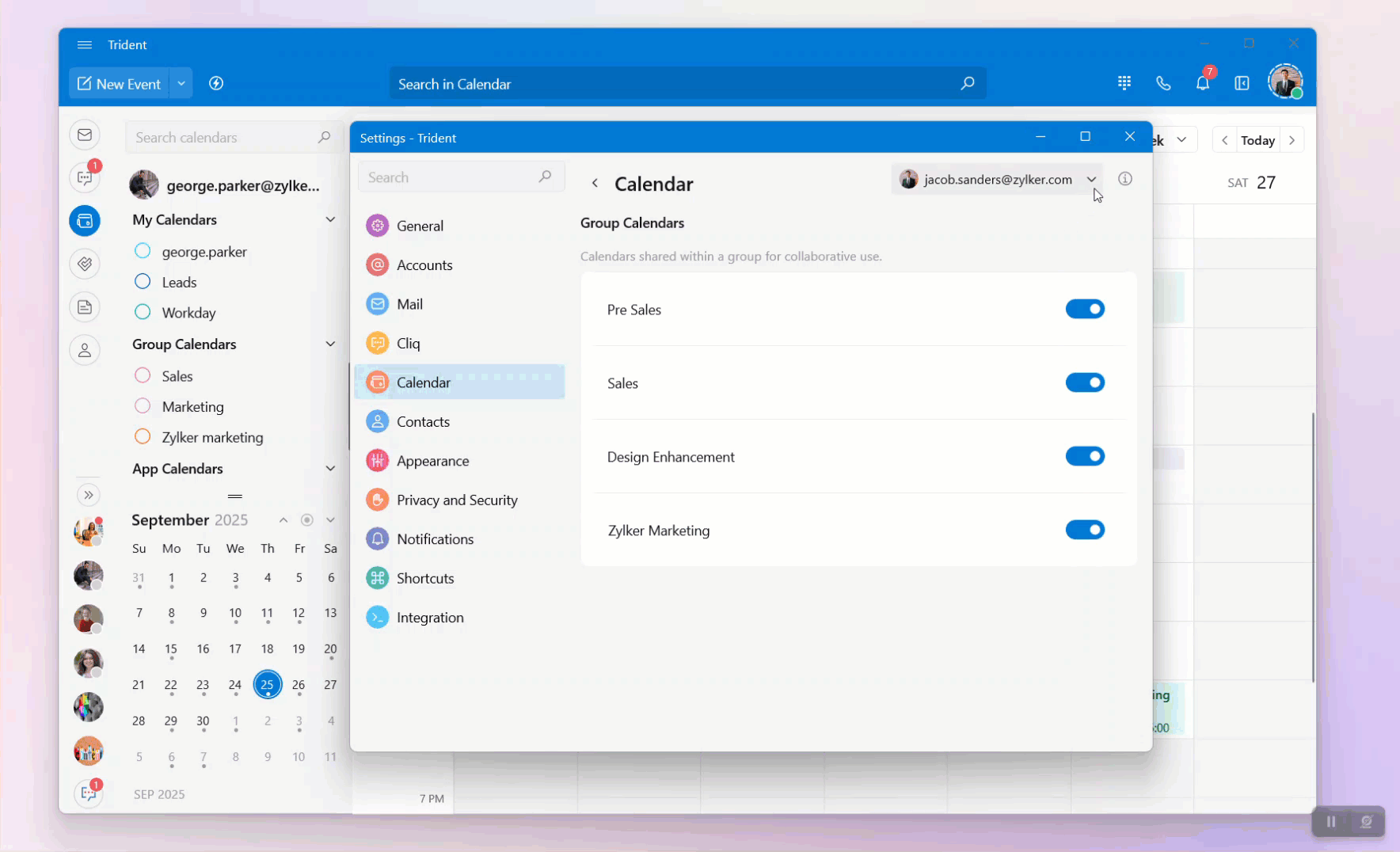Open the Contacts module in left rail
Screen dimensions: 1400x852
pos(85,350)
